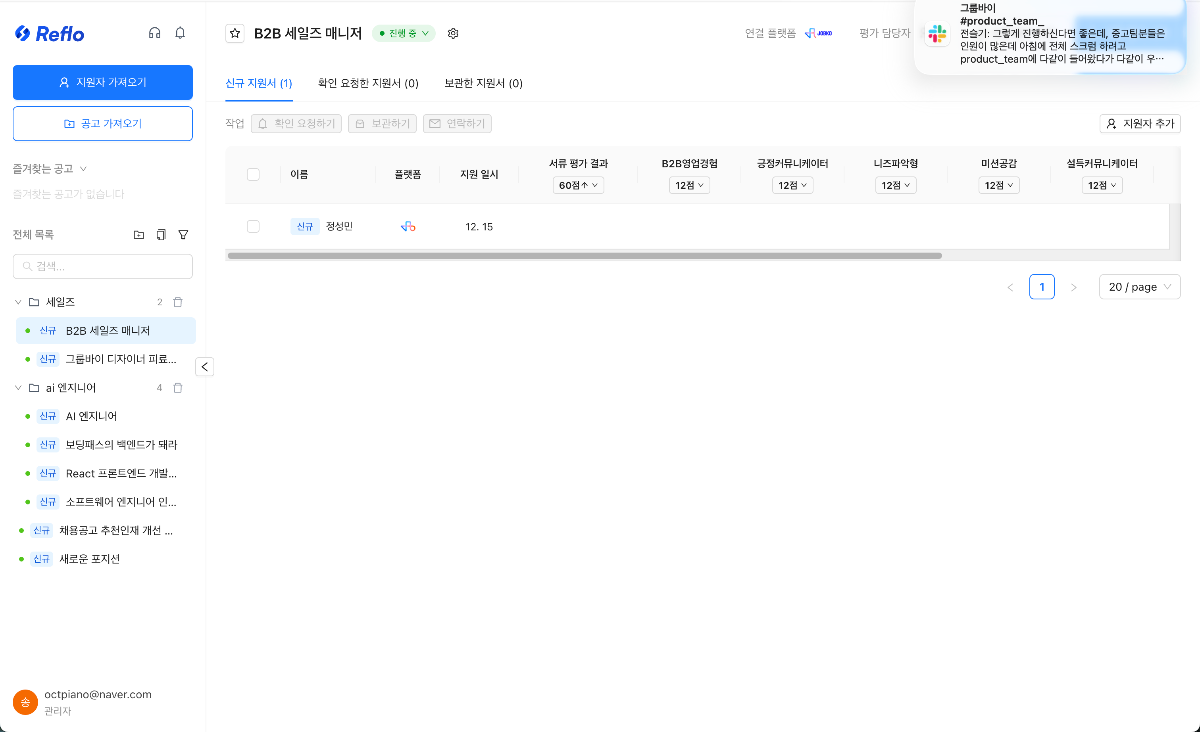The width and height of the screenshot is (1200, 732).
Task: Check the duplicate pages icon near 전체 목록
Action: (x=161, y=233)
